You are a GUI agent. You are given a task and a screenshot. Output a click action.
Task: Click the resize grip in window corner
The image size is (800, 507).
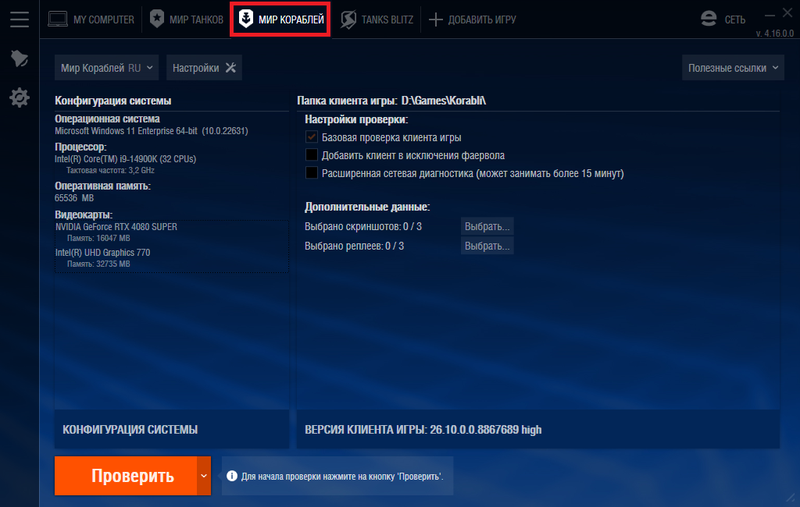(x=792, y=499)
